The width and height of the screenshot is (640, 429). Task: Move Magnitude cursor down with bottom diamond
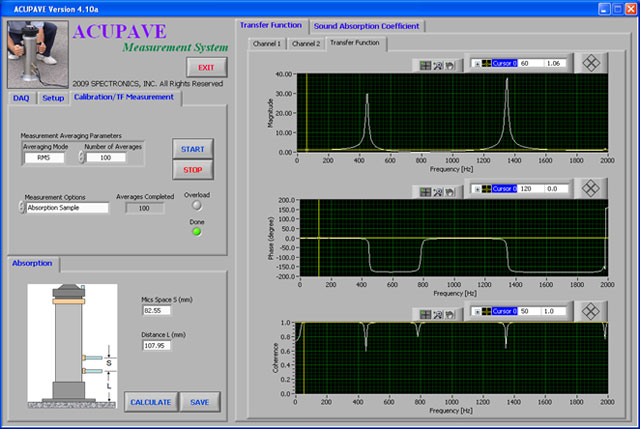coord(591,68)
